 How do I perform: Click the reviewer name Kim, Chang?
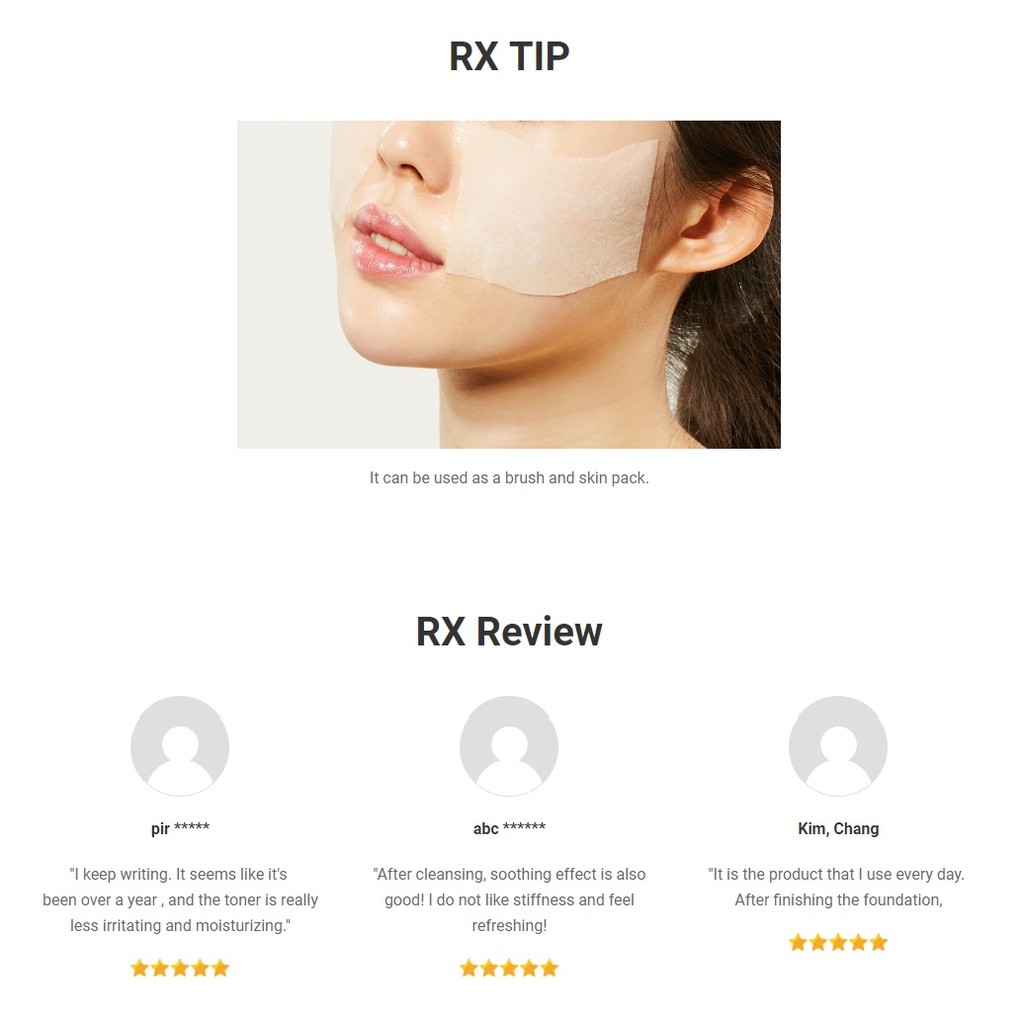[x=838, y=828]
